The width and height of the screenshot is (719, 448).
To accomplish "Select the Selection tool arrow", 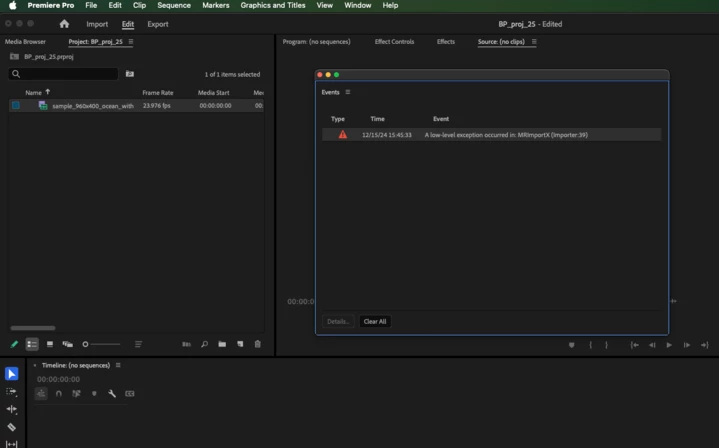I will coord(11,374).
